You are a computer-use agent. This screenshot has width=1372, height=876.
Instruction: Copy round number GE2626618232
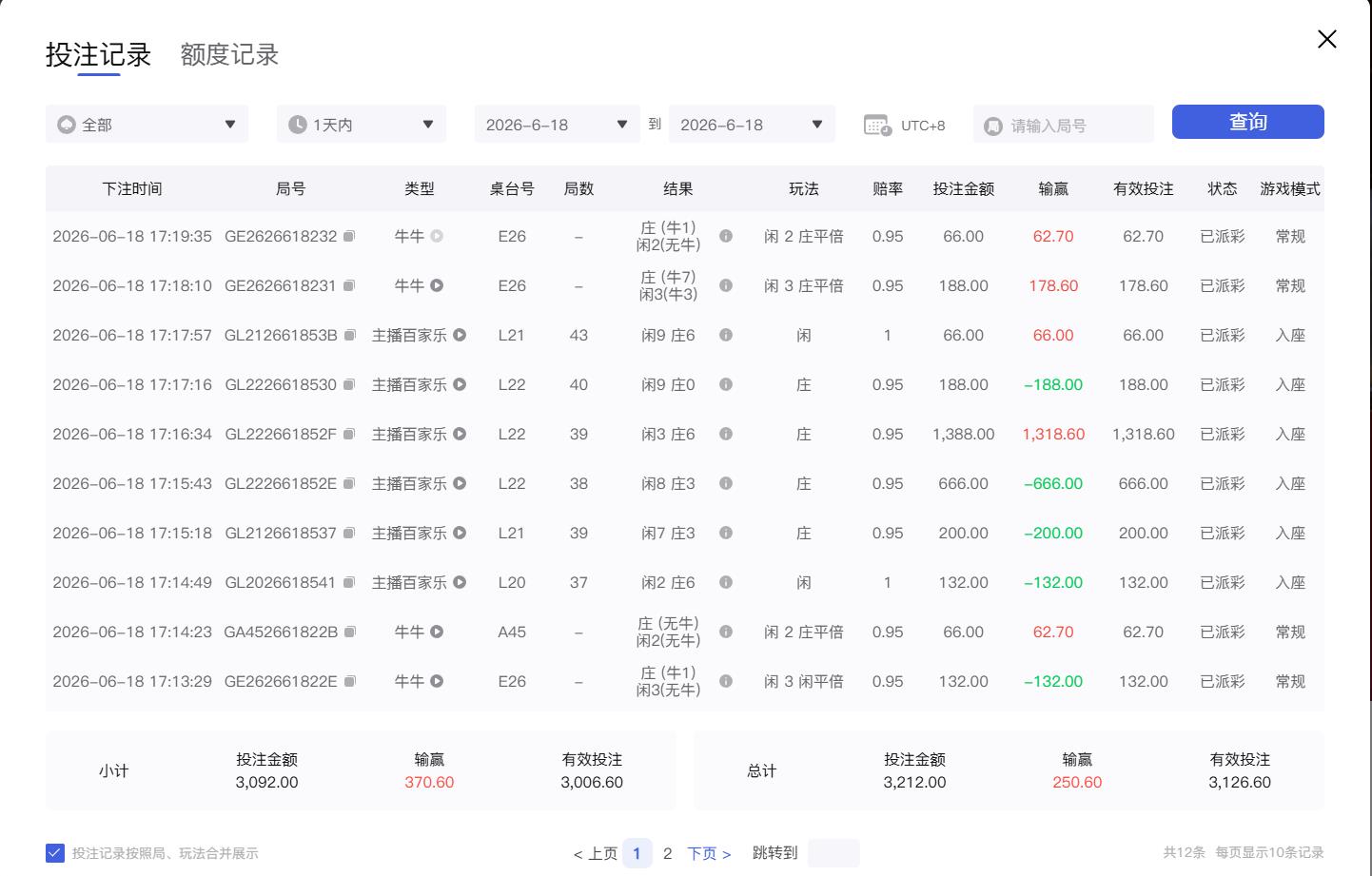[349, 236]
